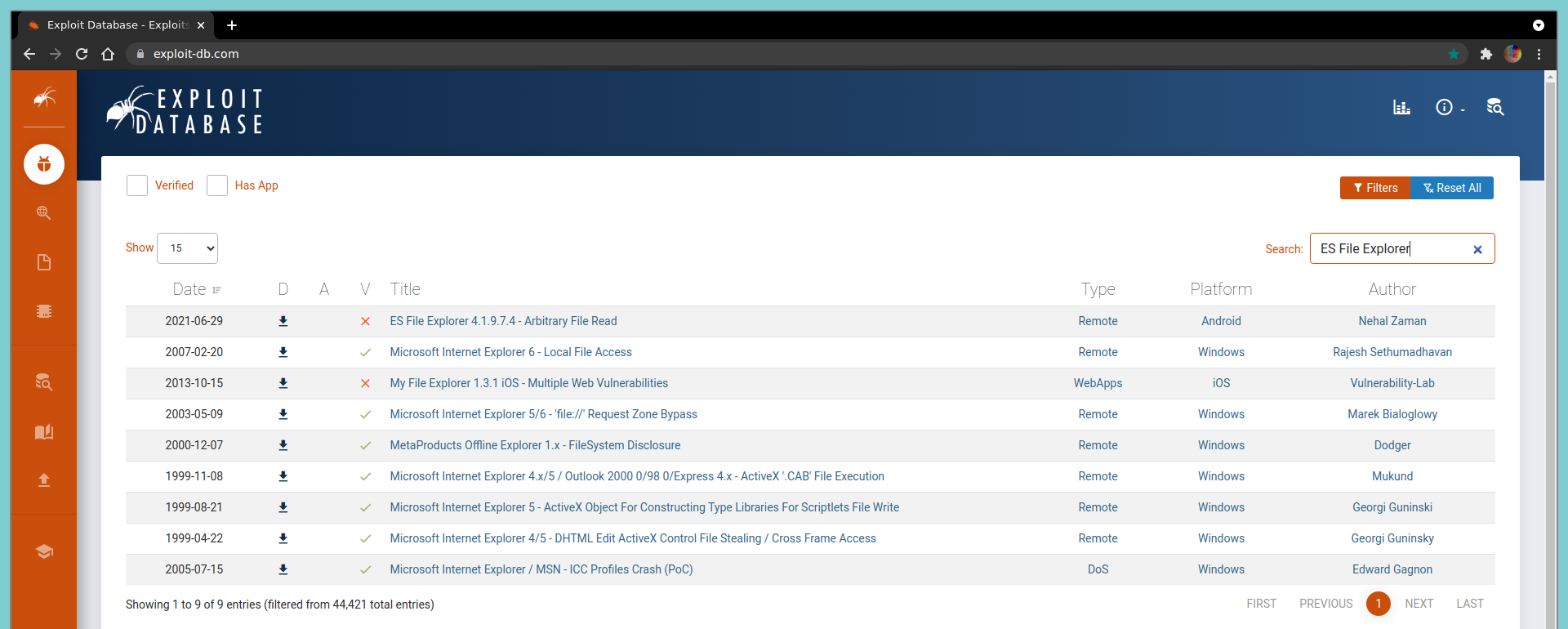Open MetaProducts Offline Explorer FileSystem Disclosure link
The image size is (1568, 629).
[x=535, y=445]
